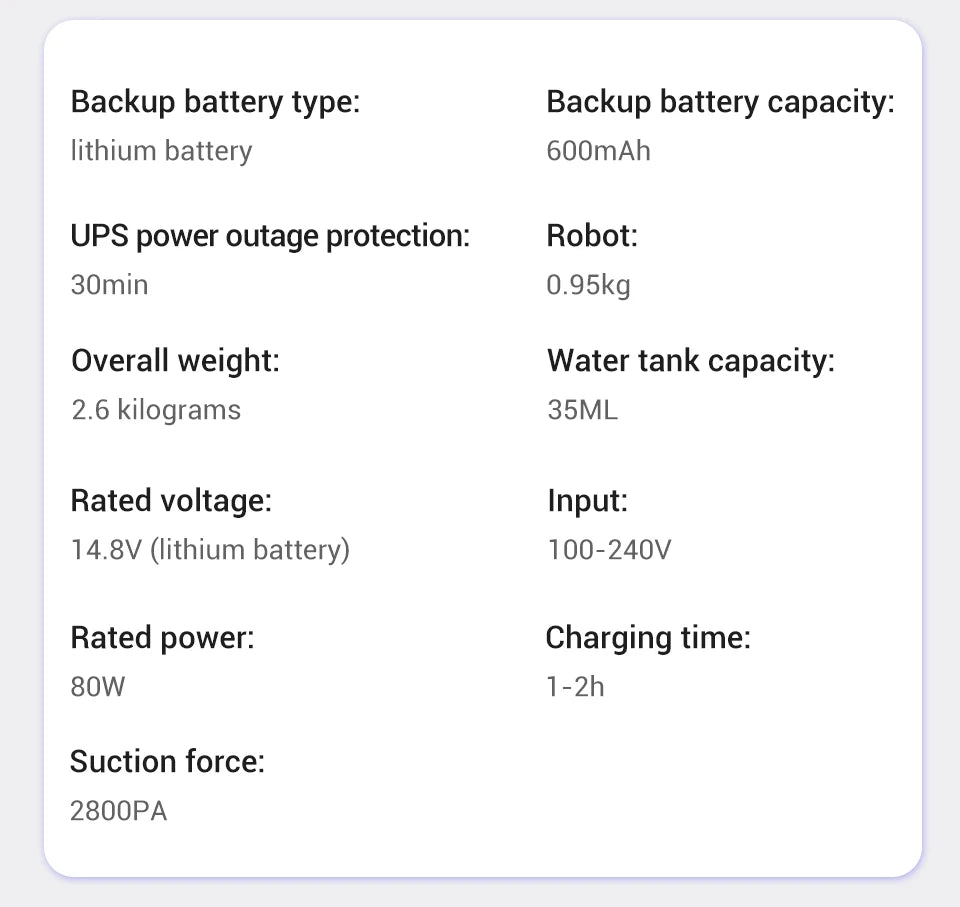Click the 2800PA suction force value

tap(118, 811)
